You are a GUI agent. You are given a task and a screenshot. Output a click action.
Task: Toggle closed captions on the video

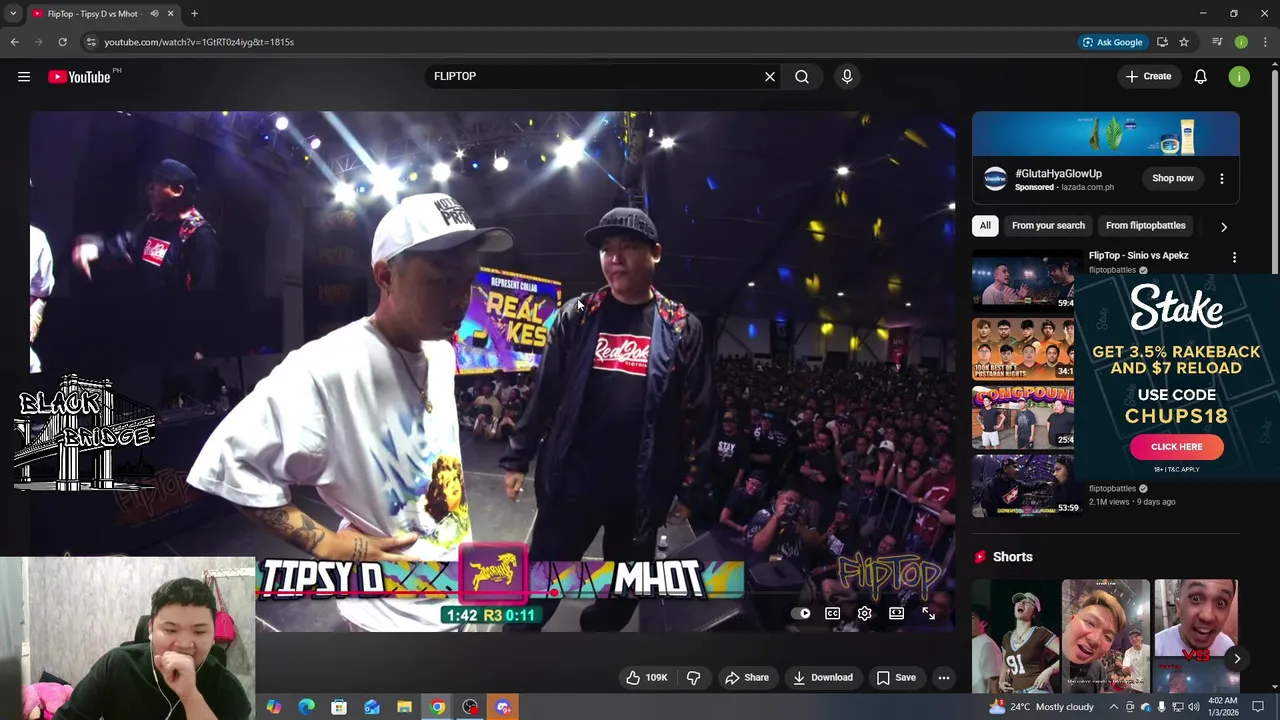tap(832, 613)
